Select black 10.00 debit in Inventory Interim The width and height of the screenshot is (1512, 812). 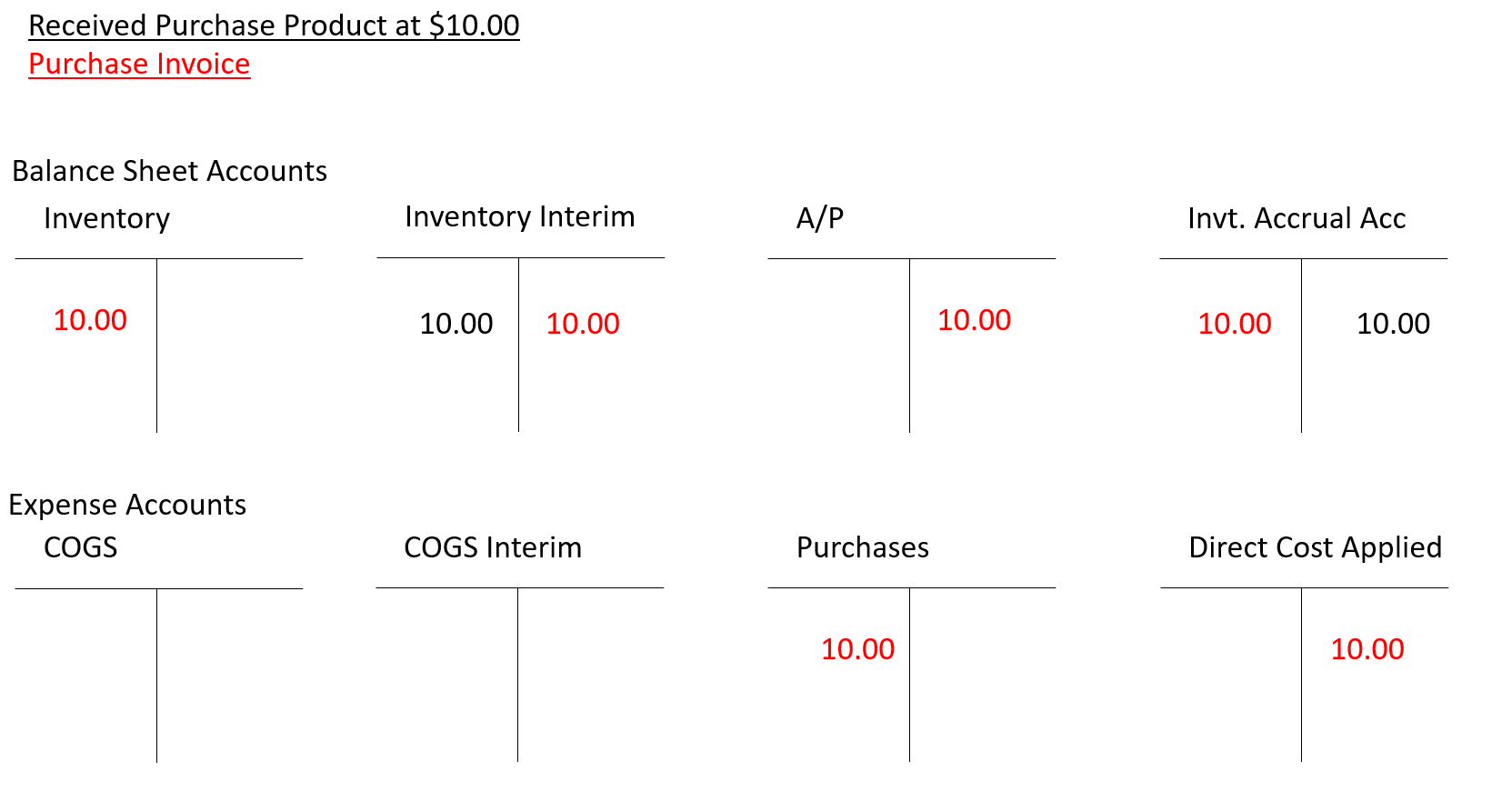(x=456, y=324)
